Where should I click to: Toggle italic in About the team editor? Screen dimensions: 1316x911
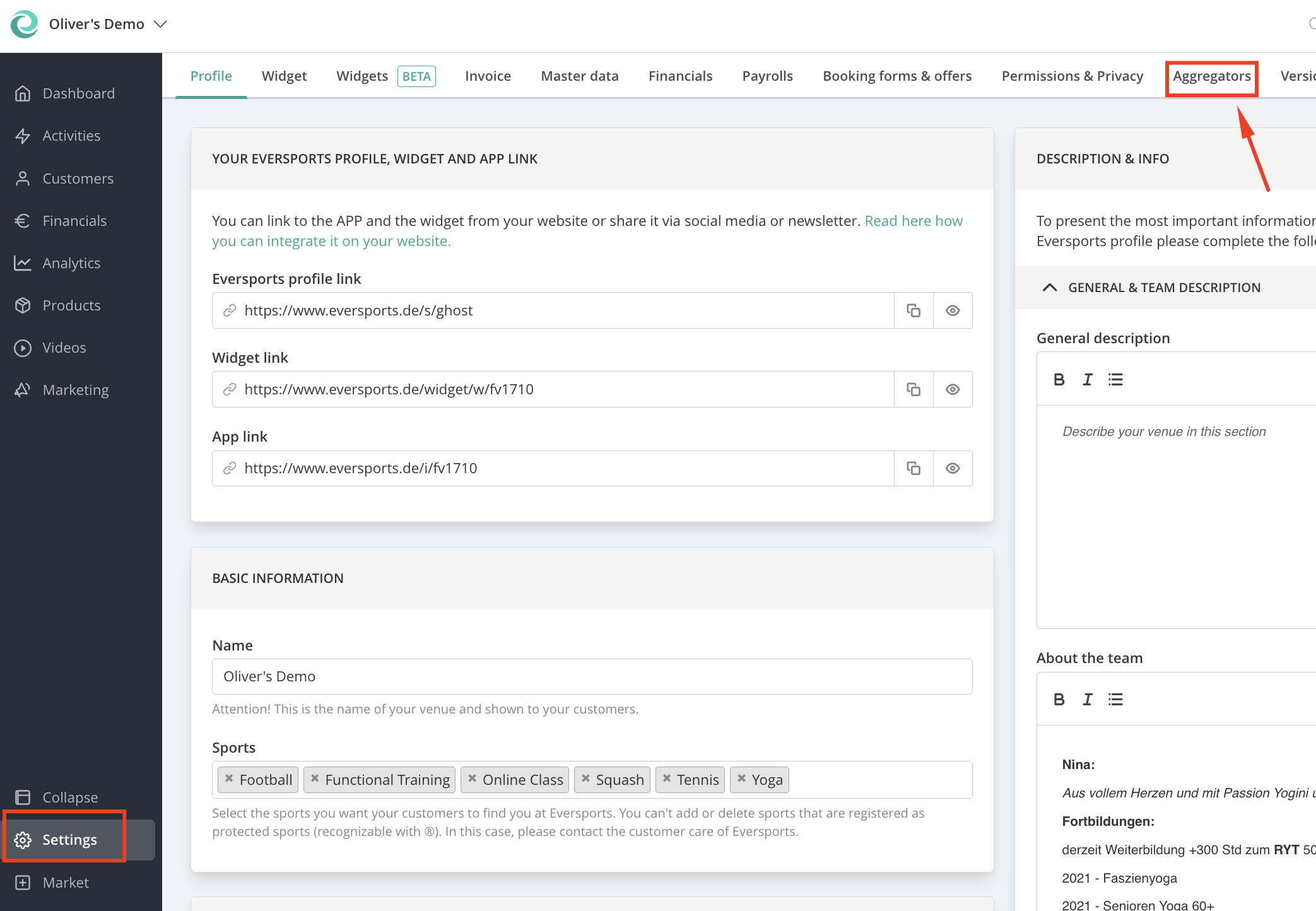pyautogui.click(x=1088, y=699)
